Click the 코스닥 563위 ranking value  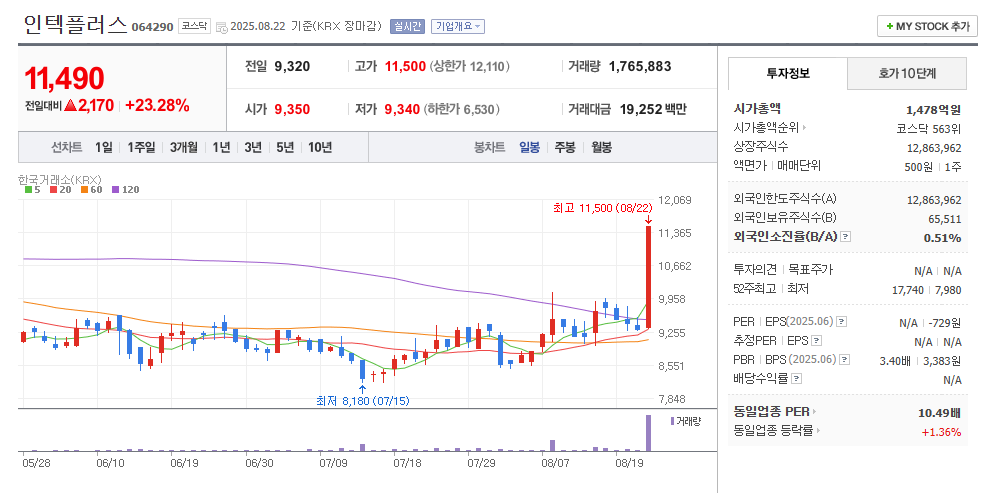929,129
